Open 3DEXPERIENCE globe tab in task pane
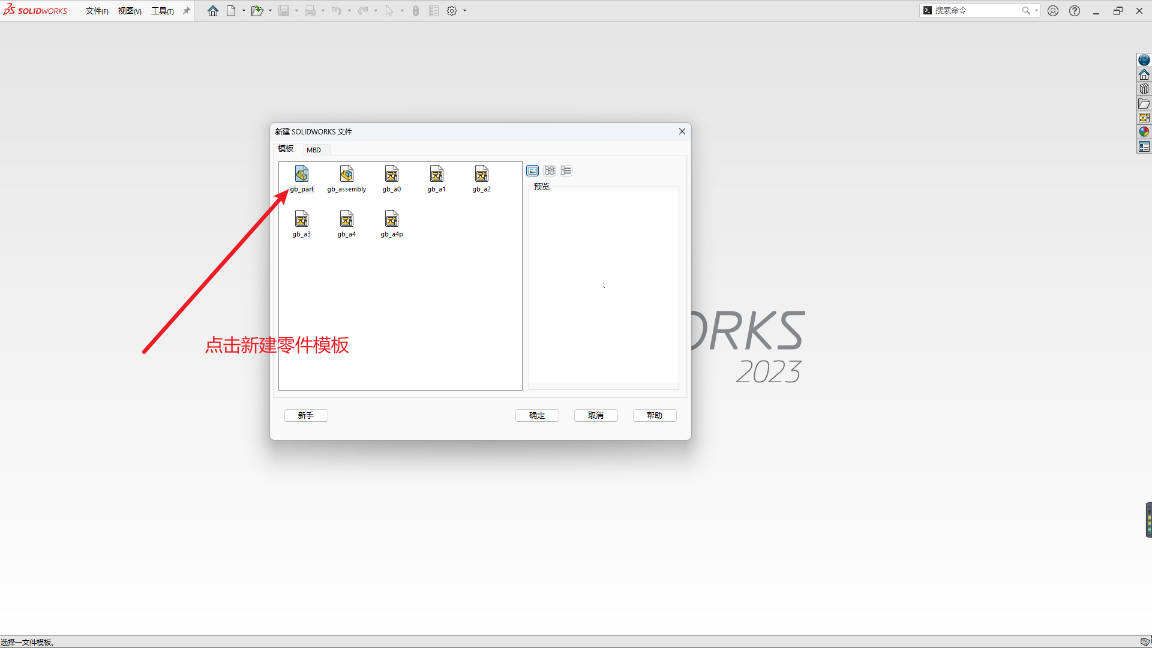This screenshot has width=1152, height=648. (x=1144, y=60)
